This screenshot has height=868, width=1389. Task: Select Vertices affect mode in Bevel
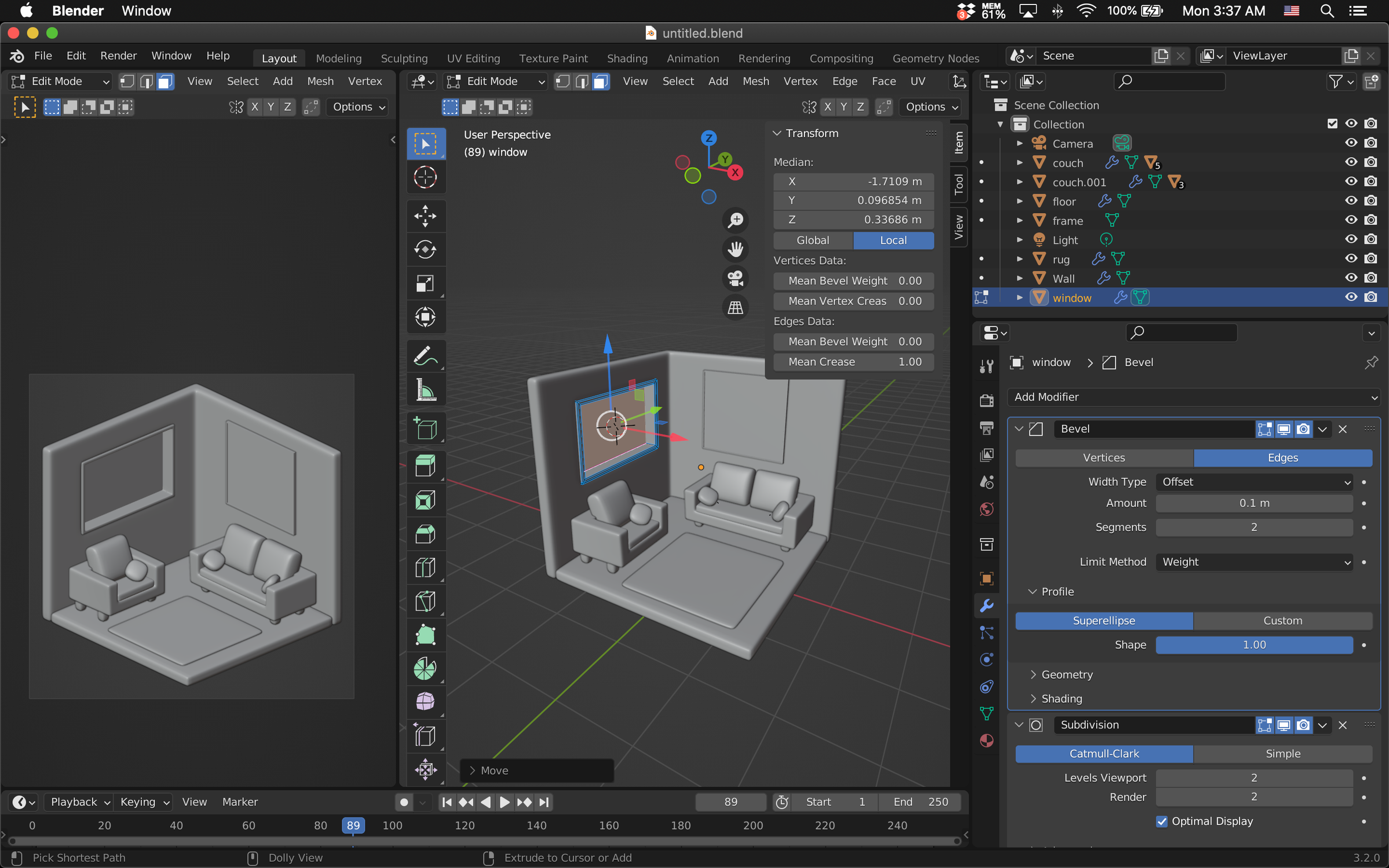coord(1103,458)
